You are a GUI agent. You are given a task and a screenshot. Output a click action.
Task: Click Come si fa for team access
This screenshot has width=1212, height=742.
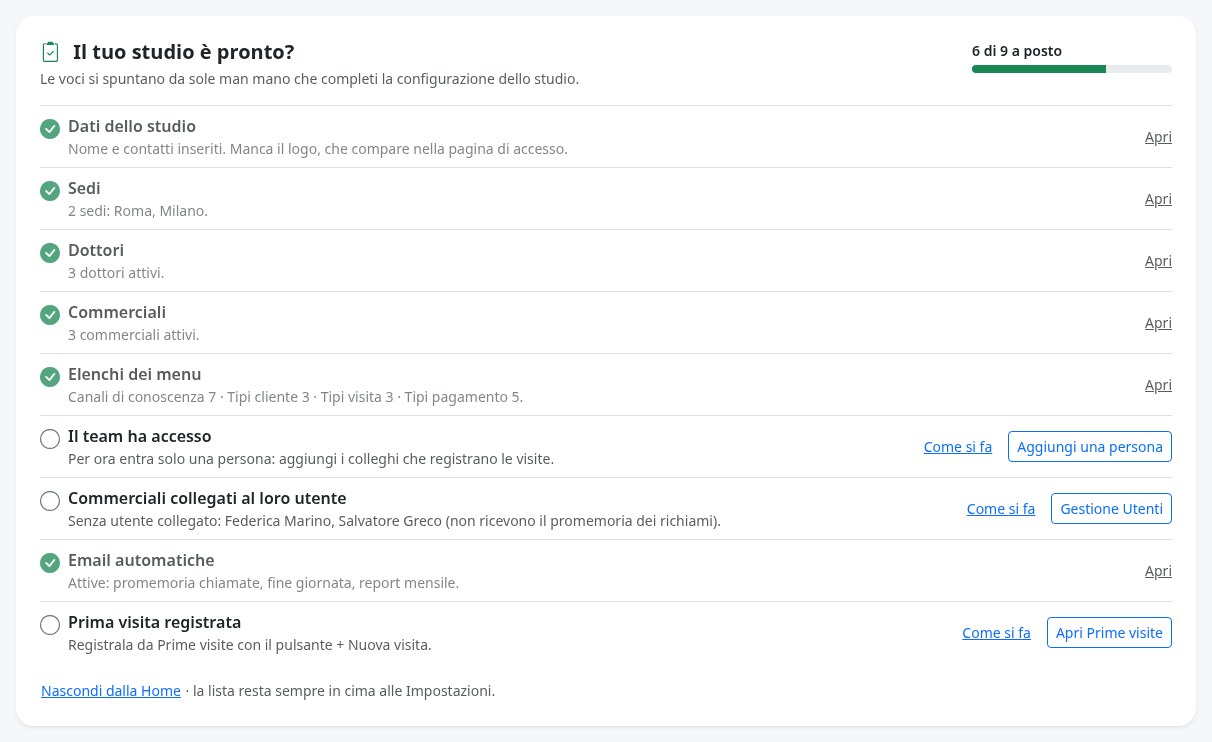[x=958, y=447]
